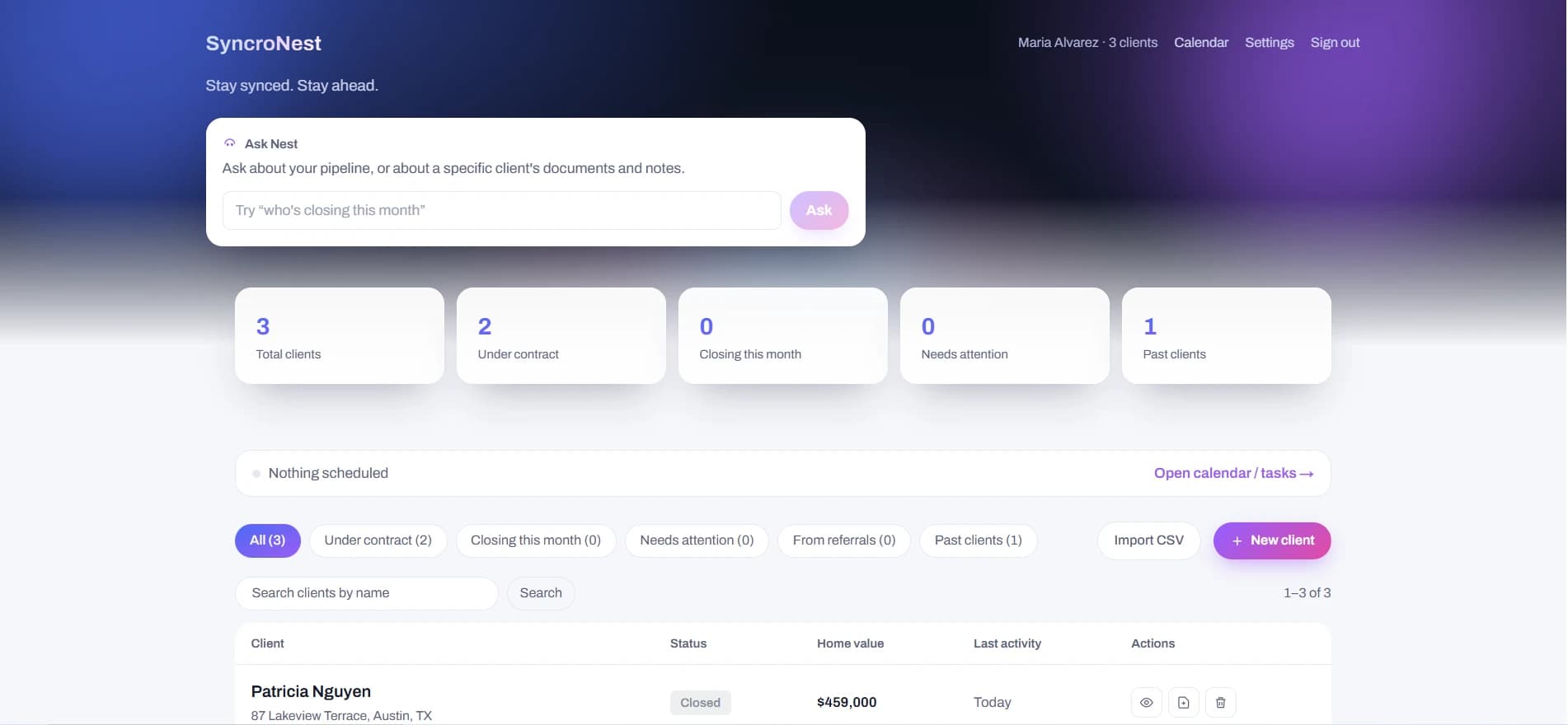Click the Maria Alvarez · 3 clients label
Screen dimensions: 1568x725
1087,42
